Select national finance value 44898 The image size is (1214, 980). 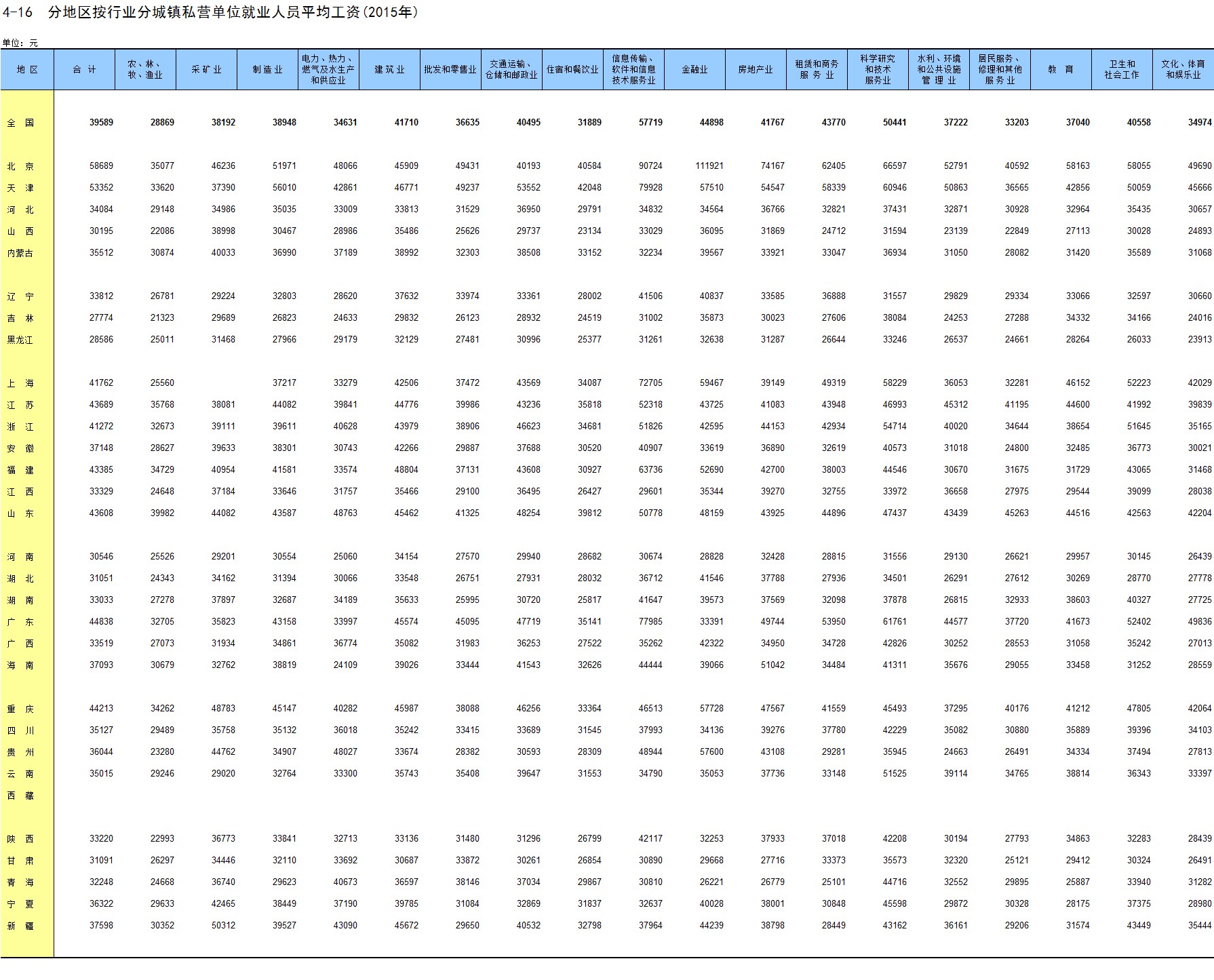coord(711,123)
